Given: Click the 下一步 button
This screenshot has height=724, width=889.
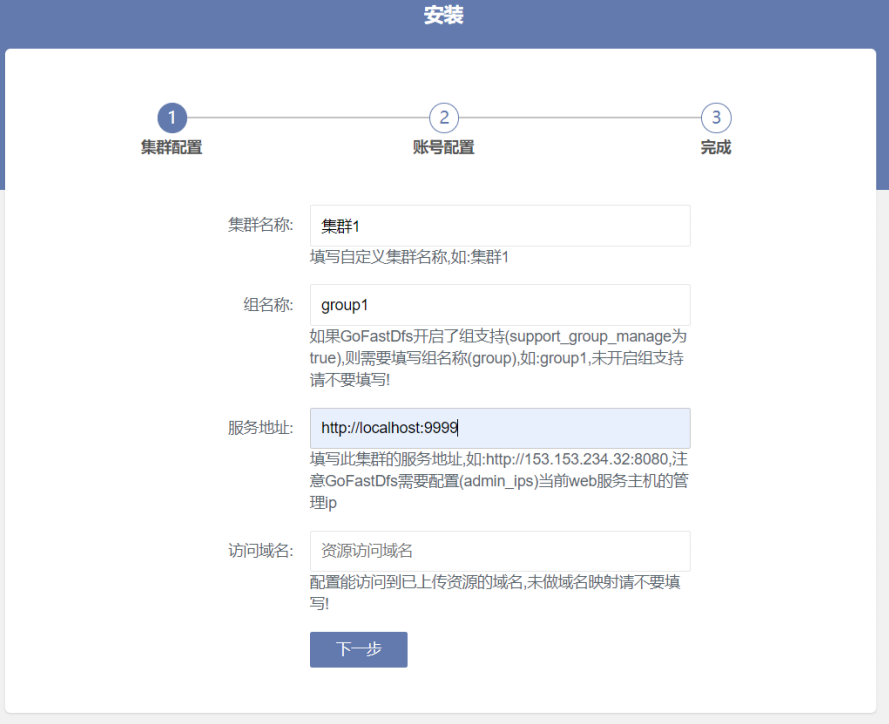Looking at the screenshot, I should (358, 649).
